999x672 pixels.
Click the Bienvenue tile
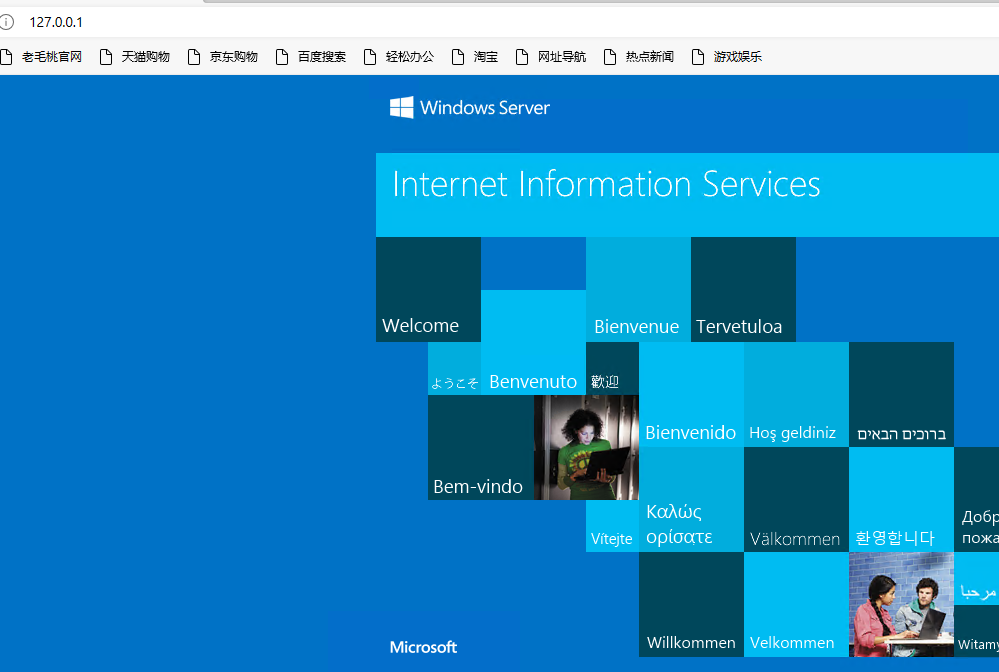tap(638, 289)
